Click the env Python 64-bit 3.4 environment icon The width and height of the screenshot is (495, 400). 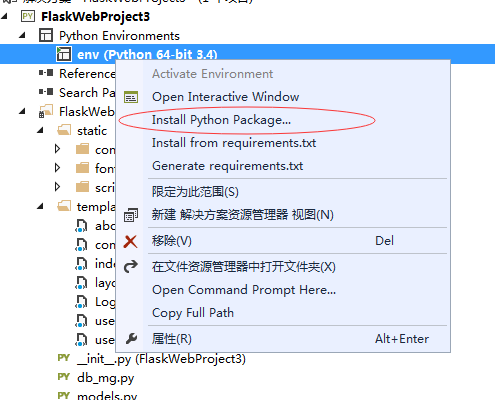click(64, 54)
